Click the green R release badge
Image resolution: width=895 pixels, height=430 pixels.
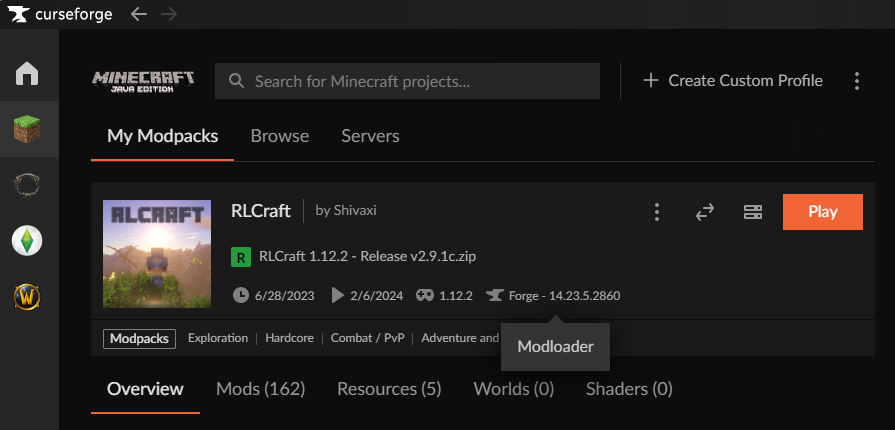click(241, 257)
